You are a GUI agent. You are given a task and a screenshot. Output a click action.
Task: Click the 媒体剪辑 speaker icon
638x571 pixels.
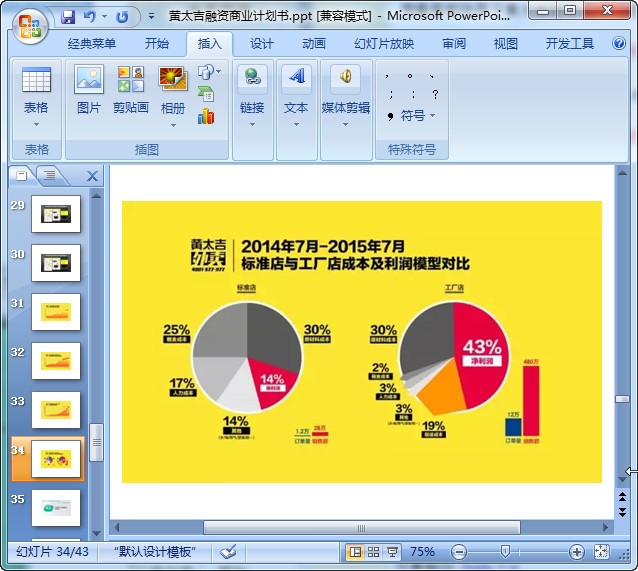345,76
